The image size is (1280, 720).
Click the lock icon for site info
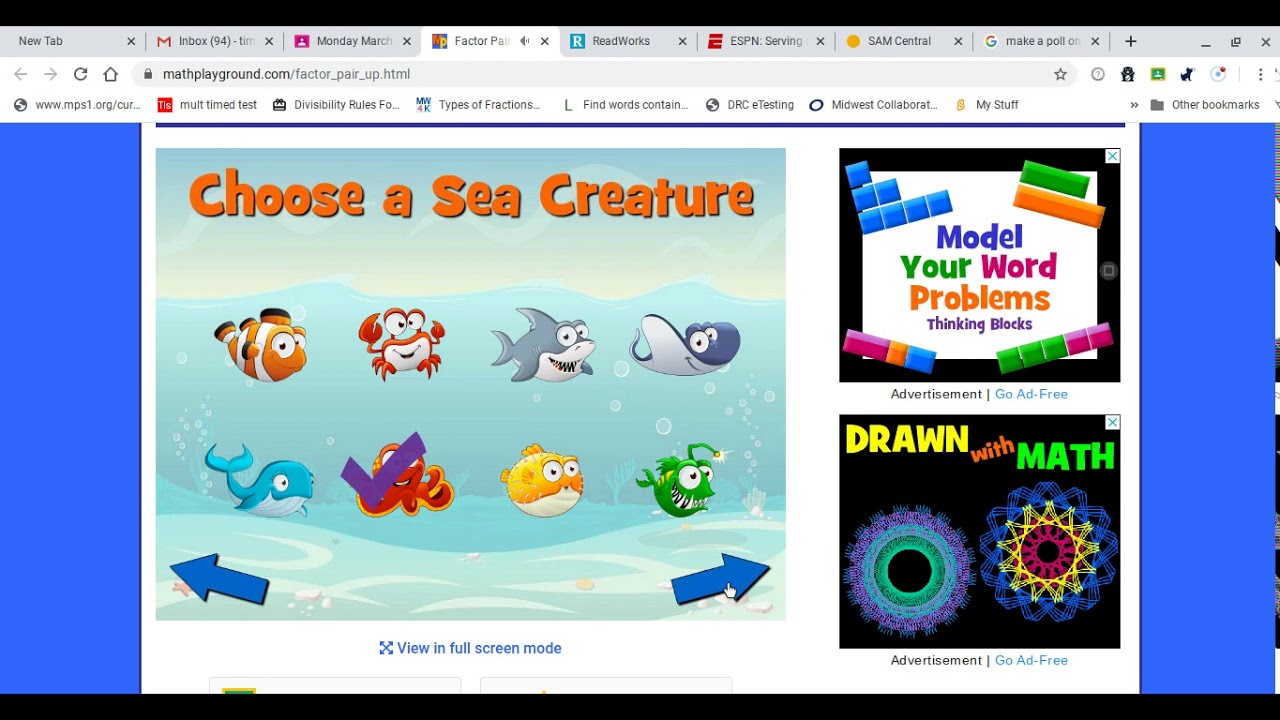[148, 74]
